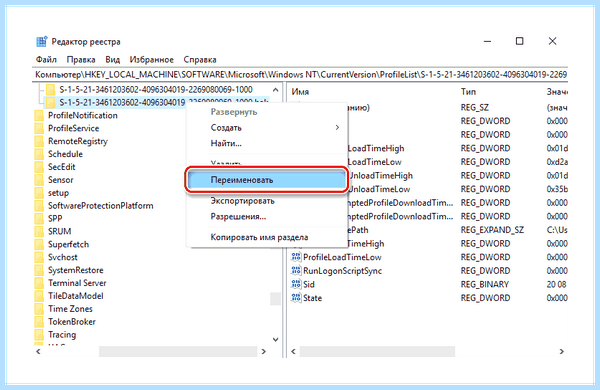Select the TileDataModel key
Viewport: 600px width, 390px height.
coord(75,296)
